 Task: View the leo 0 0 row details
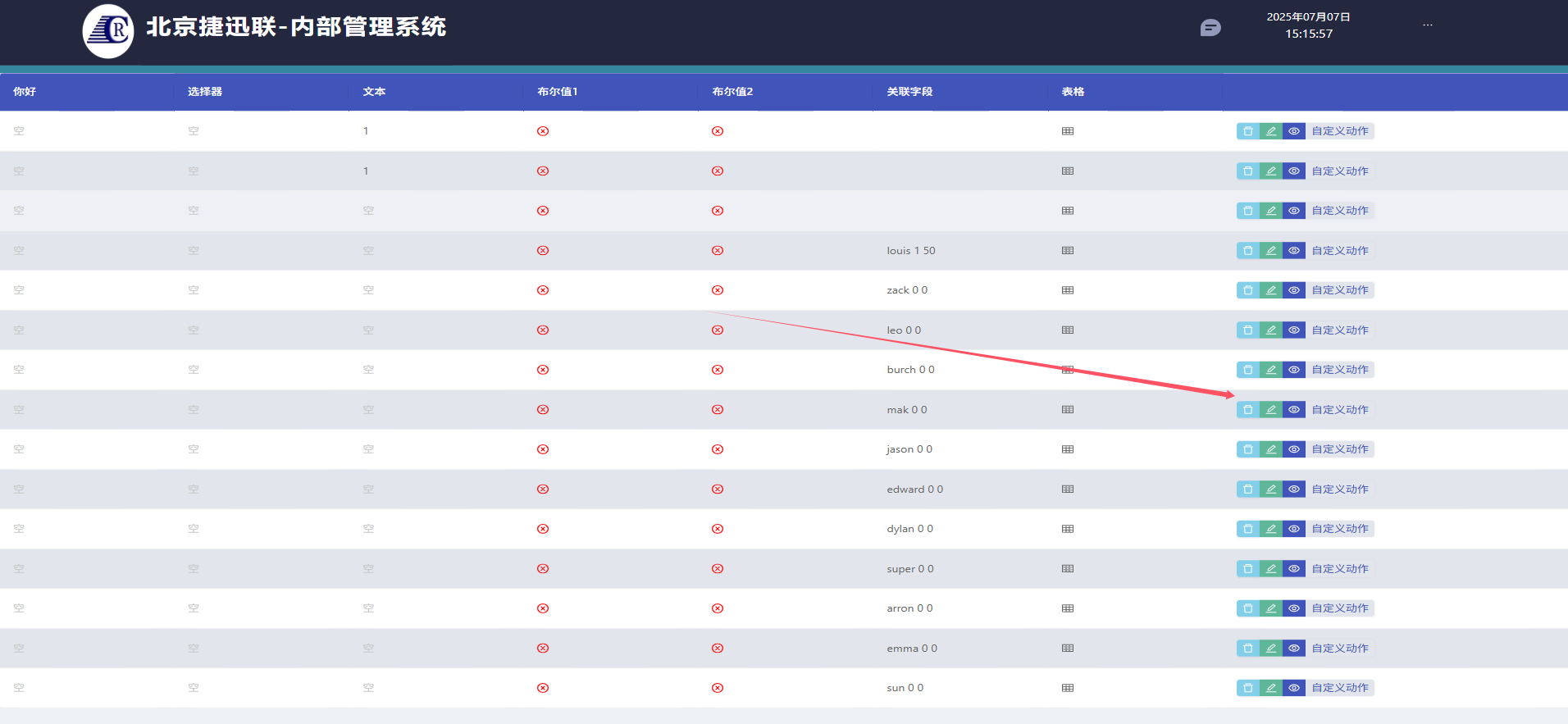click(x=1294, y=330)
